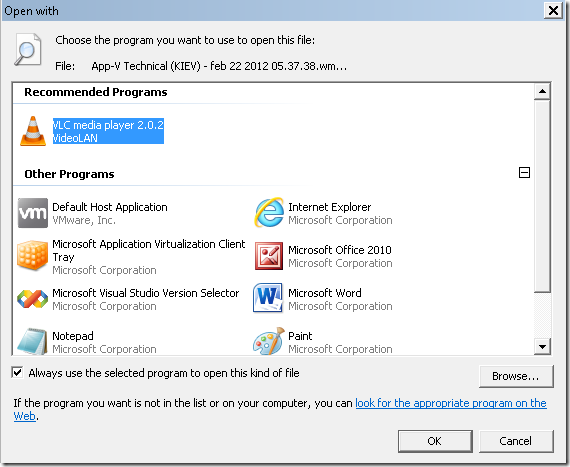Click the program list scrollbar thumb
Viewport: 570px width, 467px height.
[x=542, y=196]
